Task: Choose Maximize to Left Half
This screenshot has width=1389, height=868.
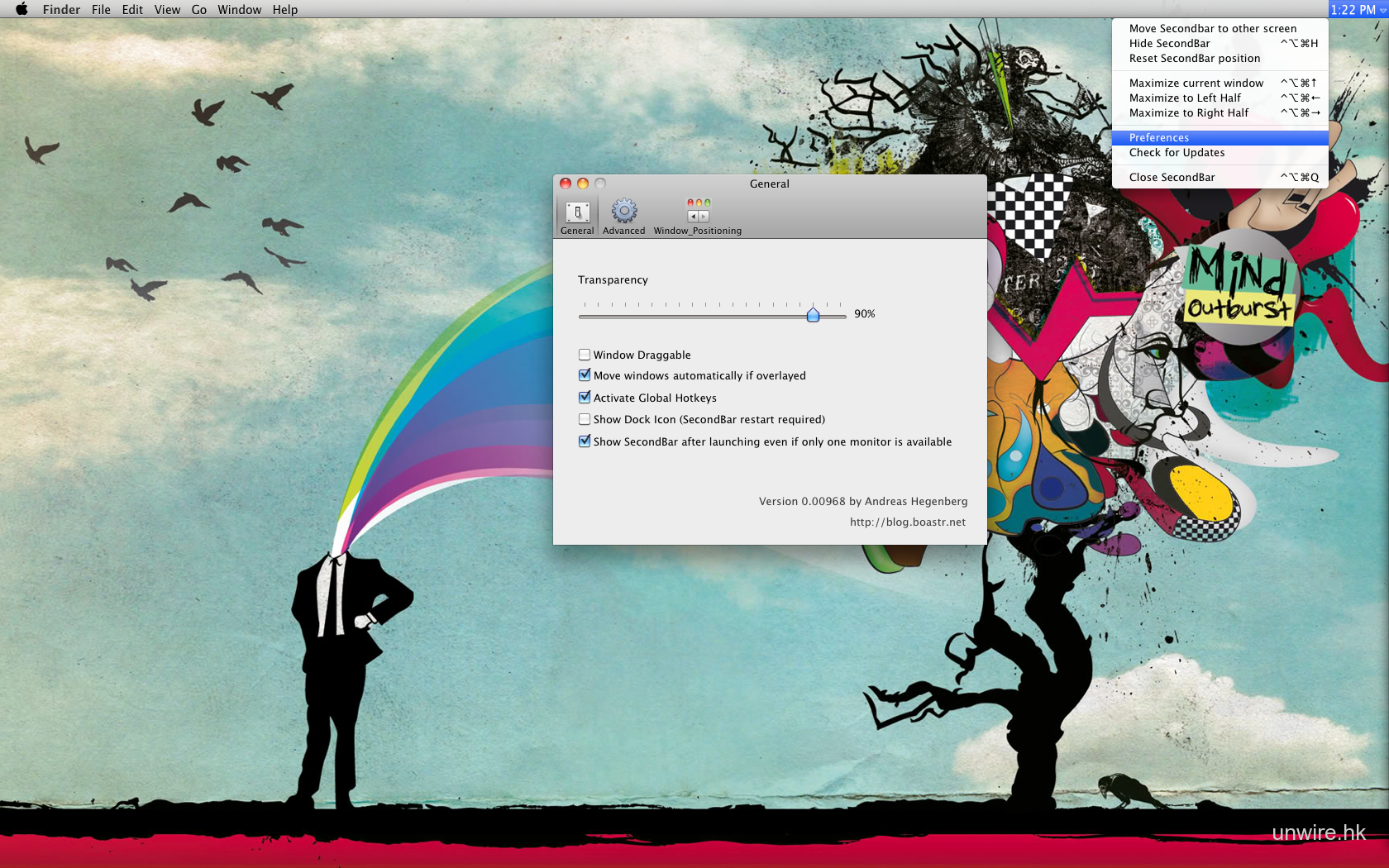Action: 1185,98
